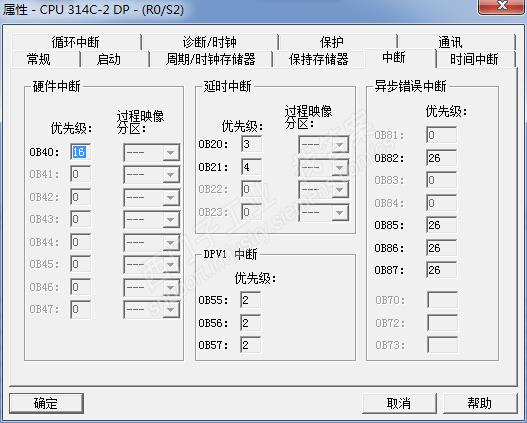Open OB47 process image partition dropdown
The width and height of the screenshot is (527, 423).
[151, 309]
